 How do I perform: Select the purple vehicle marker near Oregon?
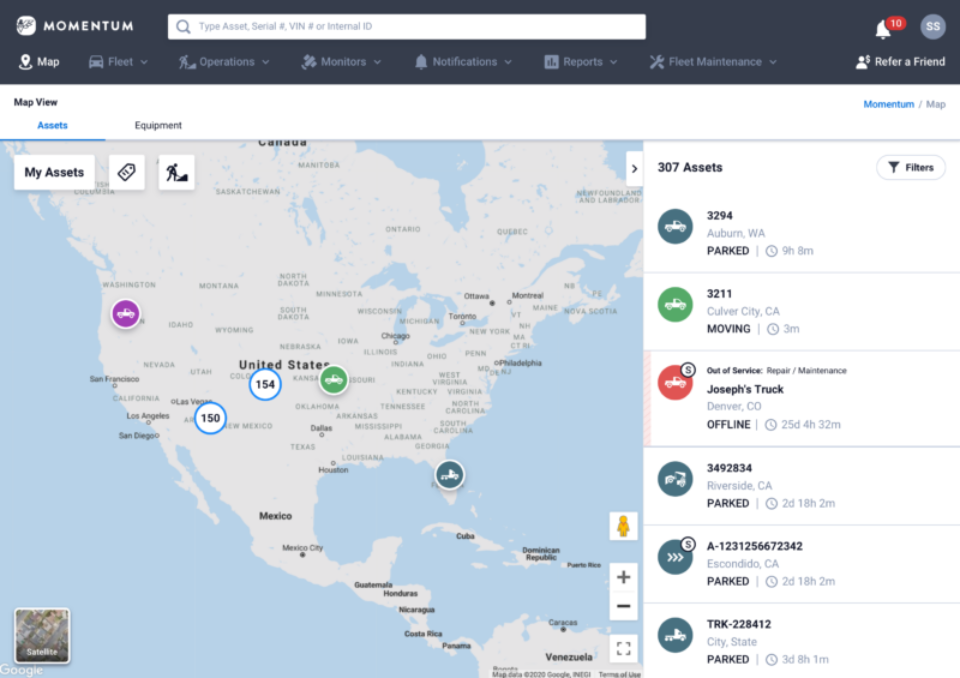click(x=125, y=313)
